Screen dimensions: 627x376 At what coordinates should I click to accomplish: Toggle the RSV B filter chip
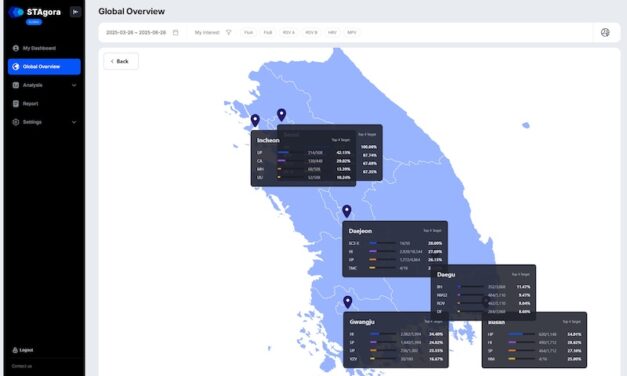pos(311,32)
